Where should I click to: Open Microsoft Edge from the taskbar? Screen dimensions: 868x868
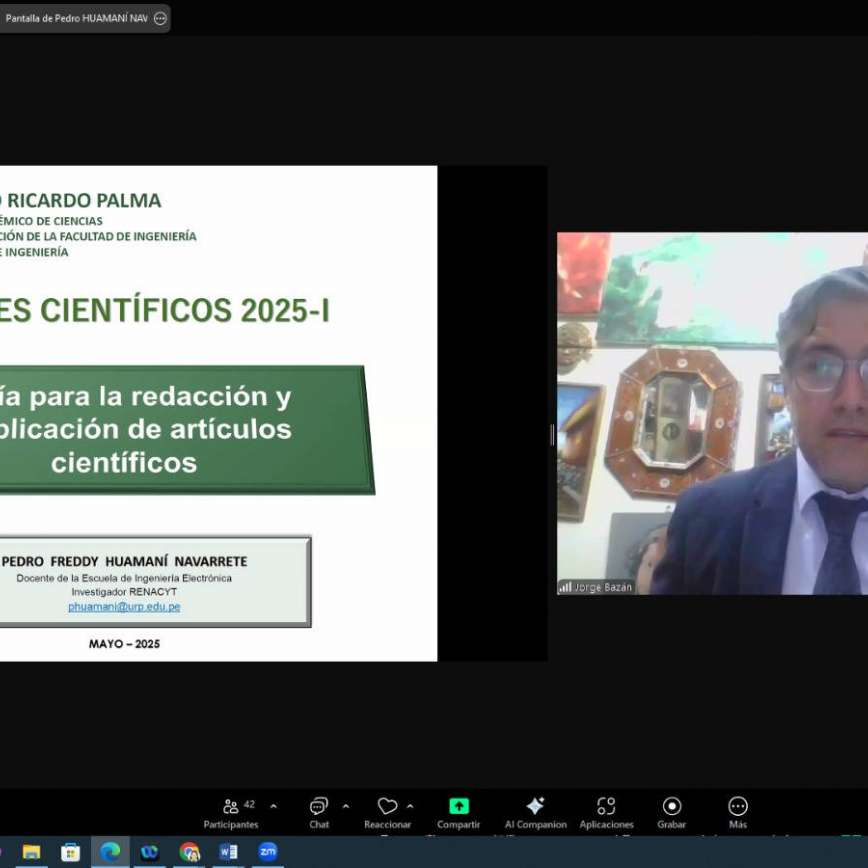pos(110,852)
